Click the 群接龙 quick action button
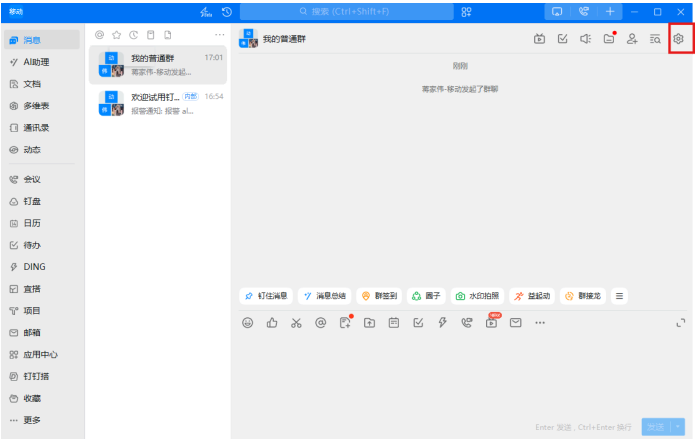Image resolution: width=696 pixels, height=439 pixels. click(x=583, y=296)
